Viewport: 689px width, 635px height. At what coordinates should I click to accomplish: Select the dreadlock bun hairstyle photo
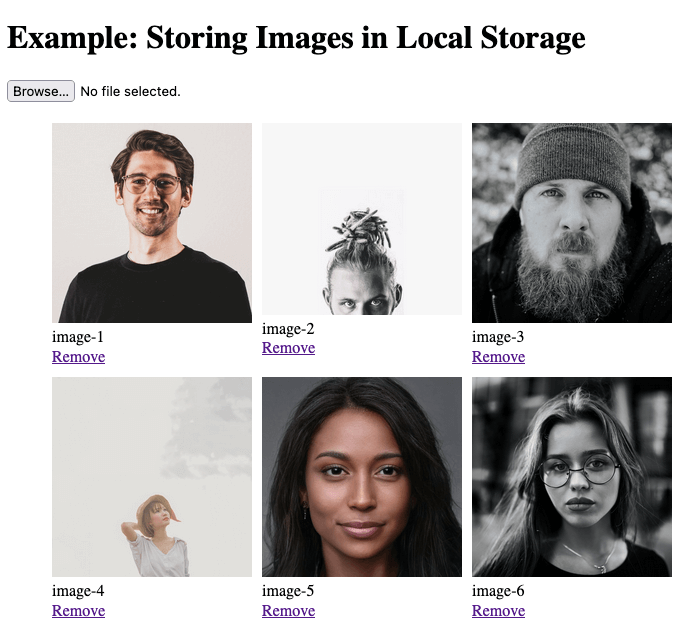pyautogui.click(x=362, y=219)
